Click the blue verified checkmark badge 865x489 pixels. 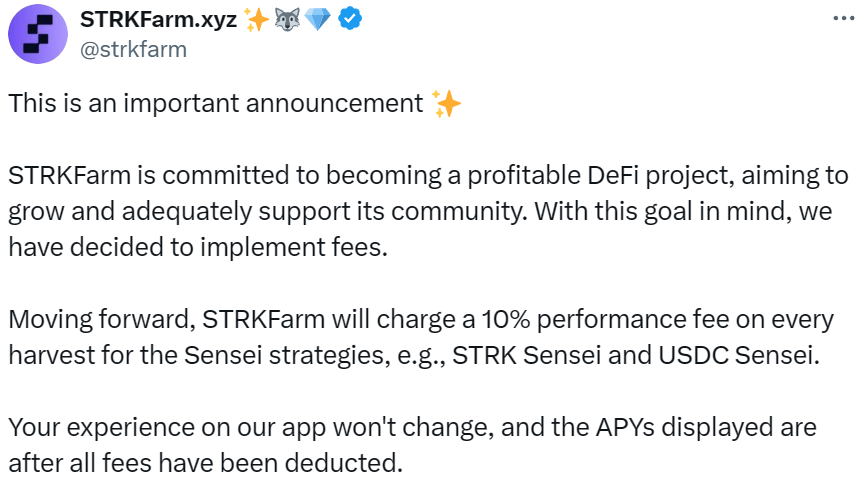[x=349, y=20]
